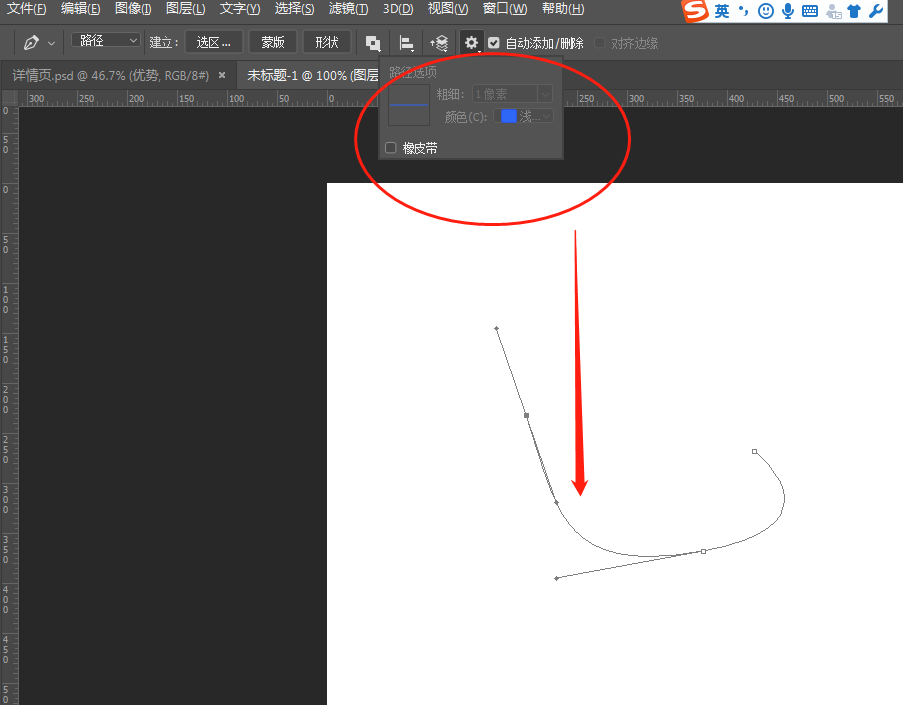
Task: Open the path arrangement icon
Action: tap(438, 43)
